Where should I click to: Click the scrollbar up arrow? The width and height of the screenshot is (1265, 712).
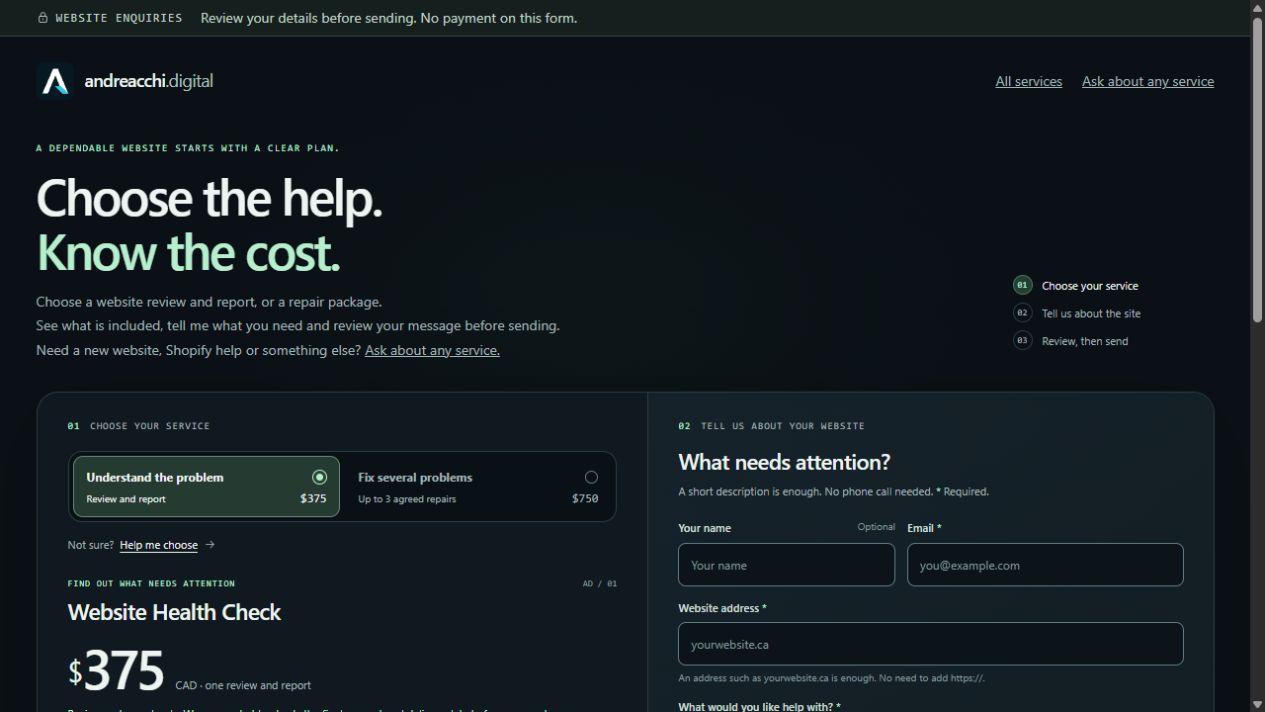coord(1257,7)
